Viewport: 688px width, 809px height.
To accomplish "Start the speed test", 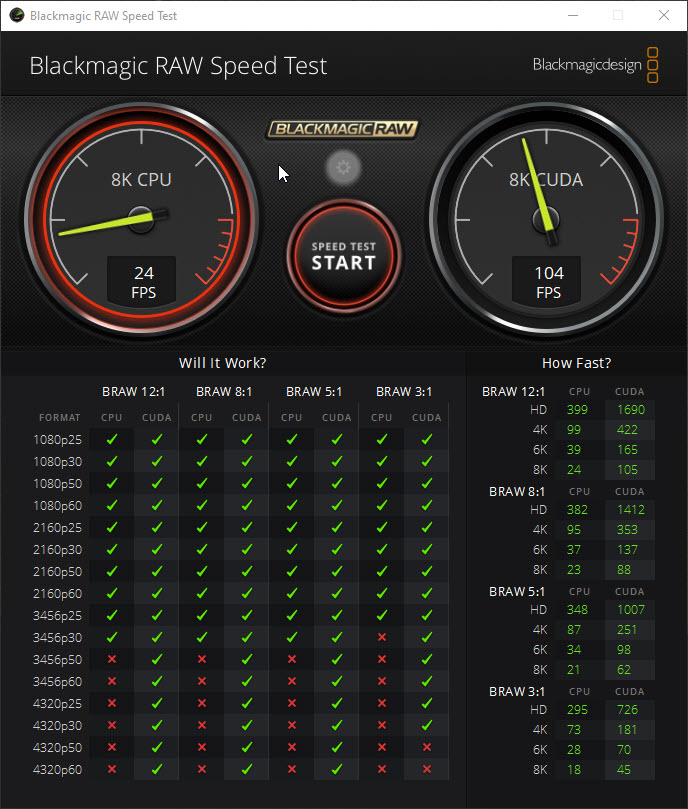I will [x=344, y=256].
